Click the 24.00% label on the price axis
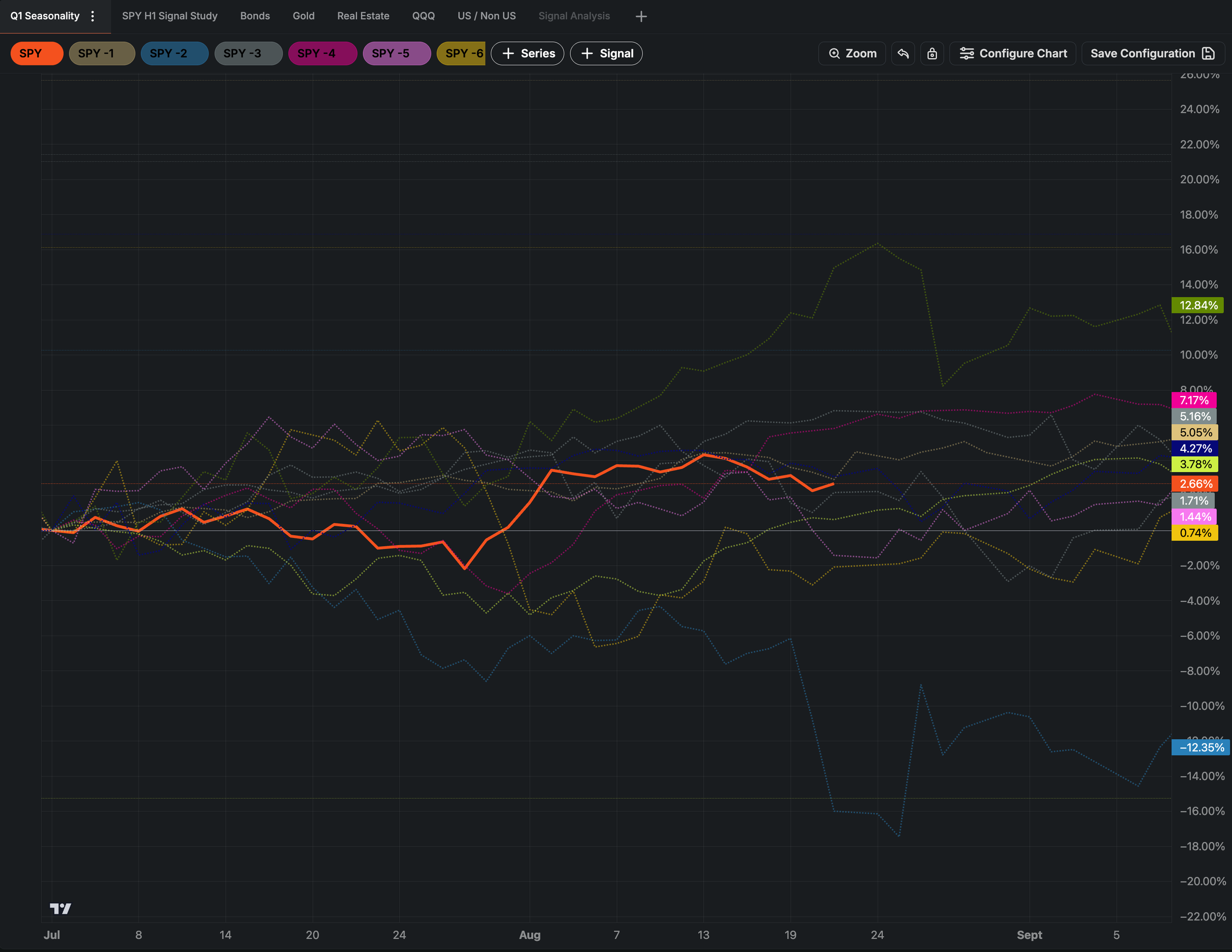 point(1199,109)
